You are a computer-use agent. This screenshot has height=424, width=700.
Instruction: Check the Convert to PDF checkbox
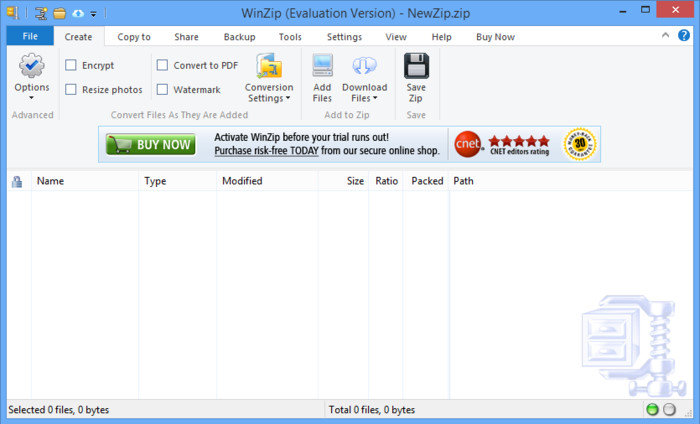162,65
